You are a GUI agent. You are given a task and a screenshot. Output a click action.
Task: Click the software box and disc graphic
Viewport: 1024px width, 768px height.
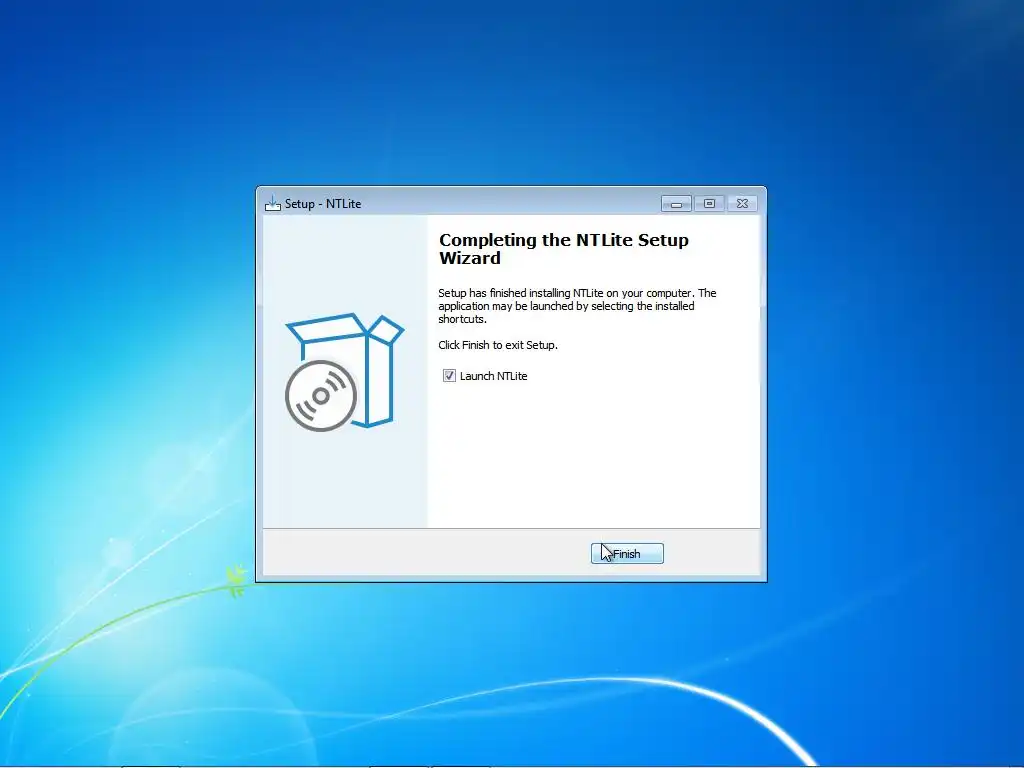click(x=344, y=372)
